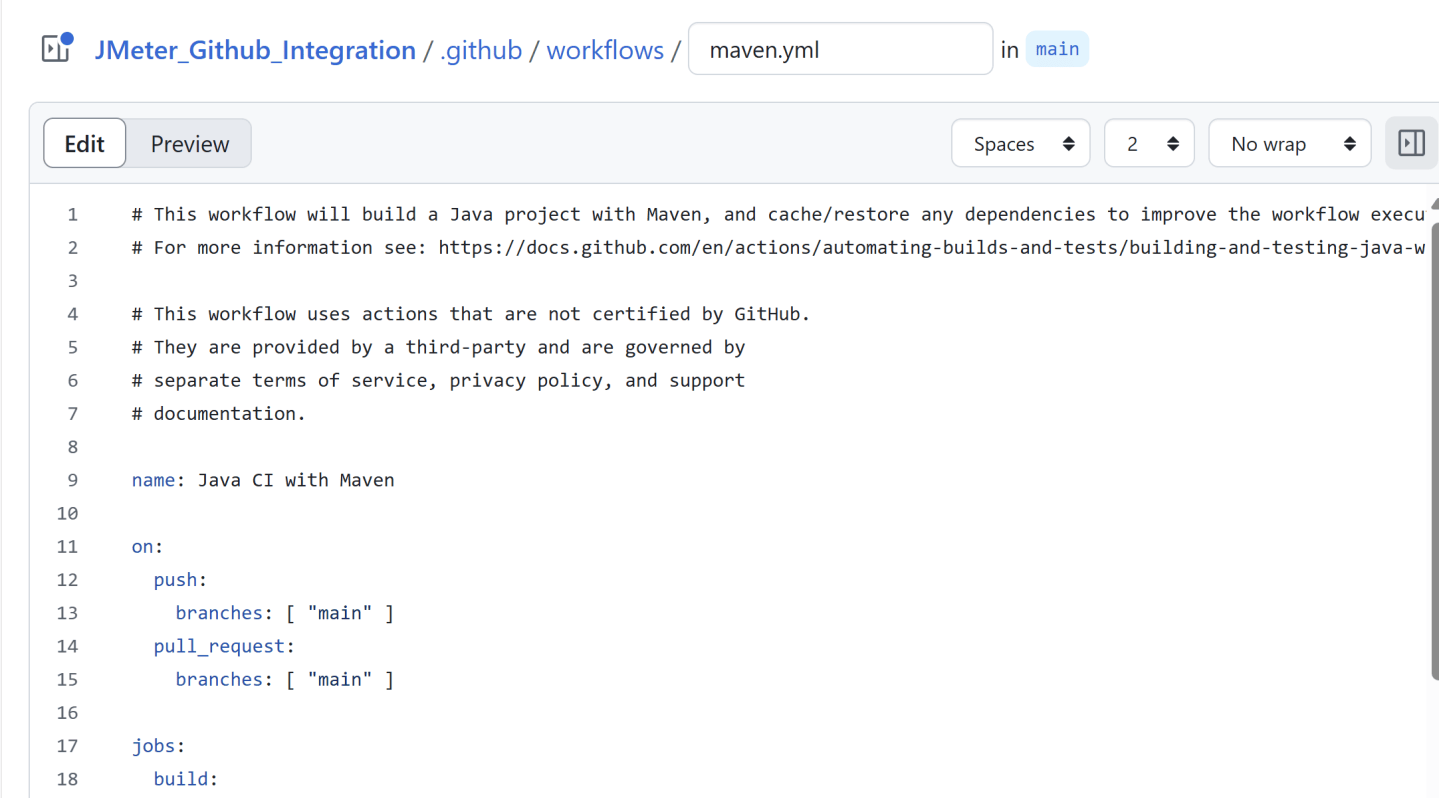
Task: Click 'push:' on line 12
Action: (180, 580)
